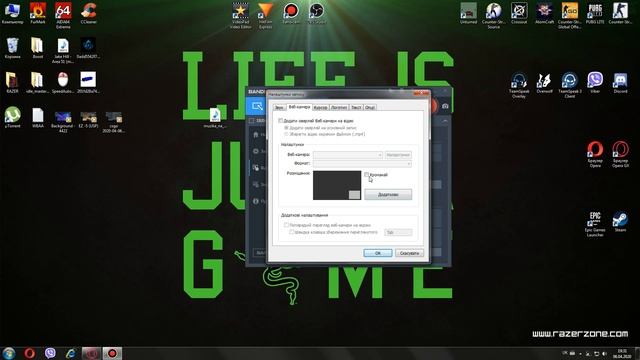Toggle the Хромакей checkbox
Image resolution: width=640 pixels, height=360 pixels.
click(367, 175)
